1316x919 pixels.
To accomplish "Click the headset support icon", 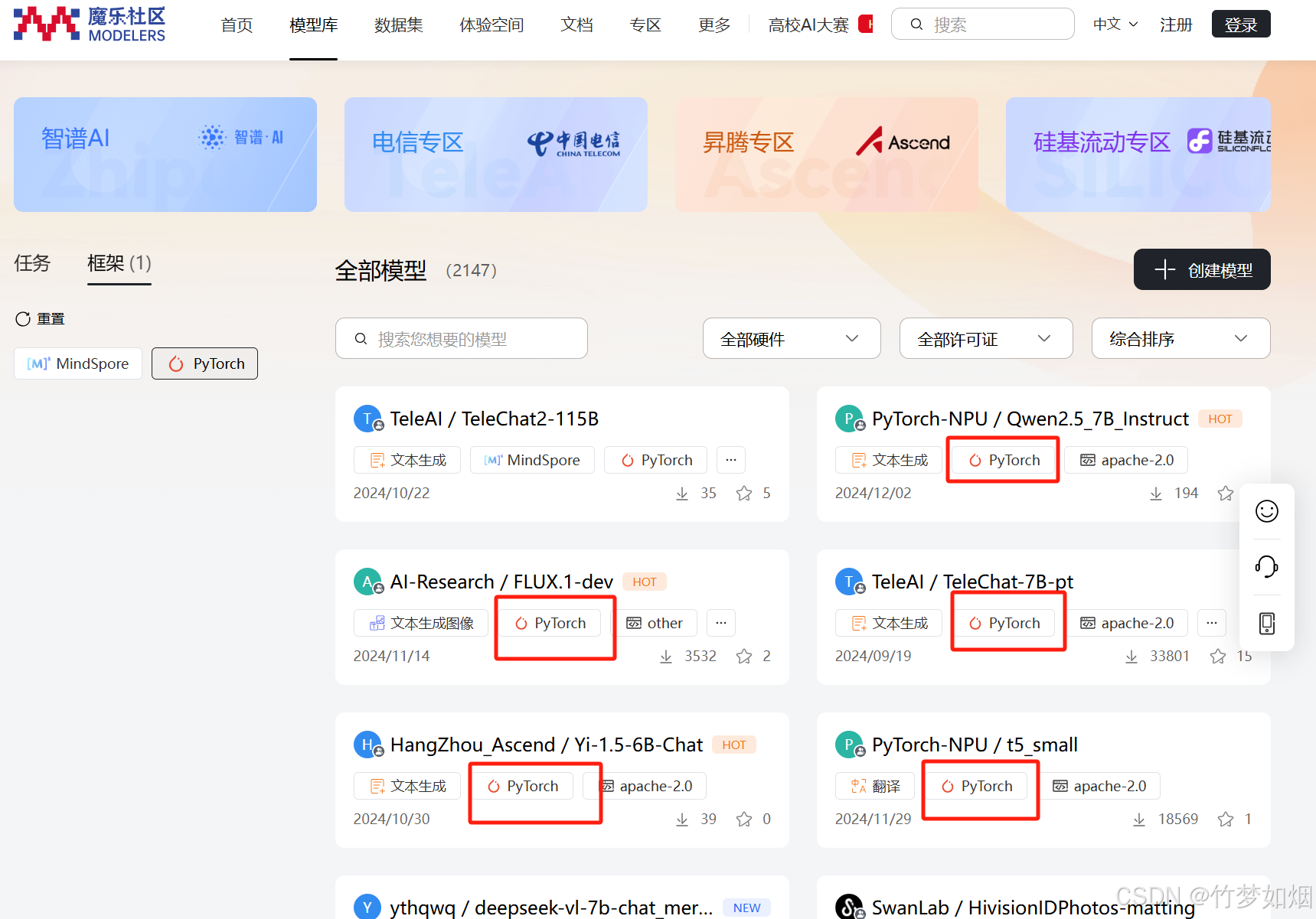I will point(1265,566).
